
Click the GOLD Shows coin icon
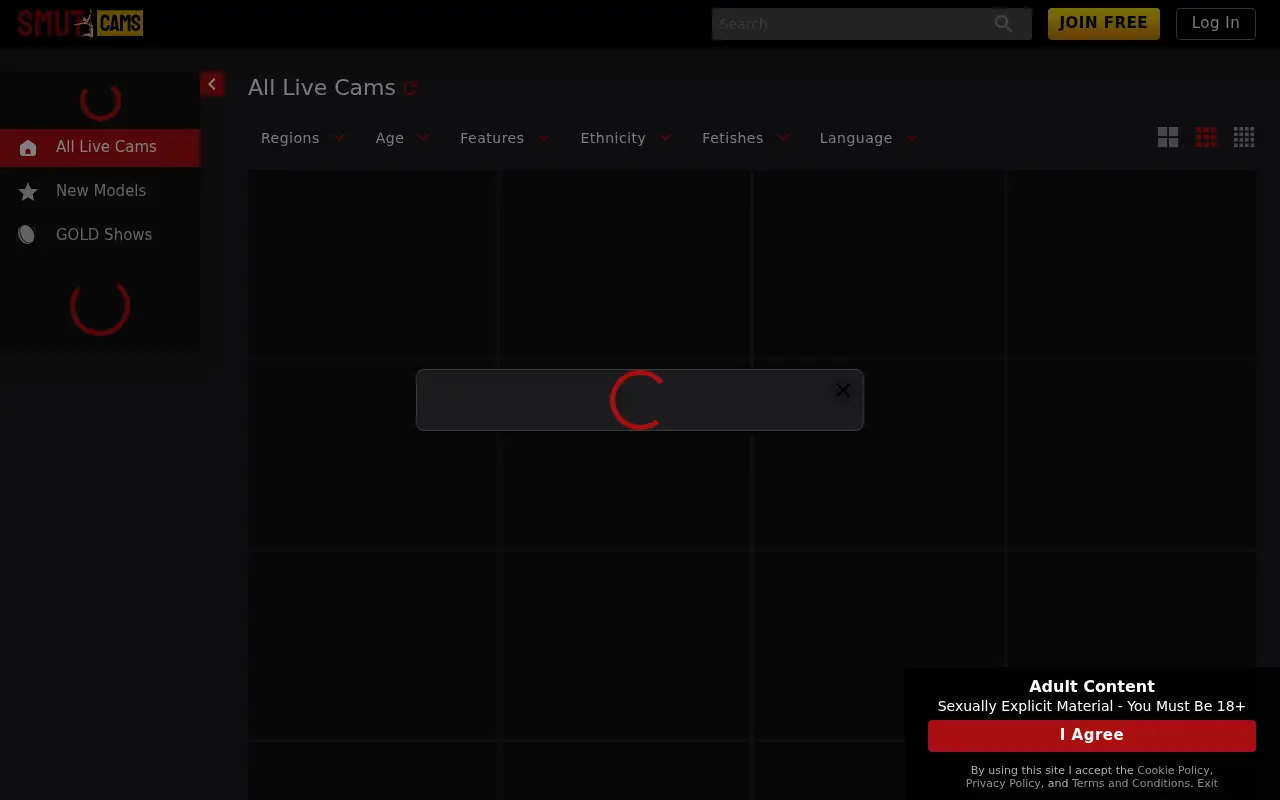[x=27, y=235]
